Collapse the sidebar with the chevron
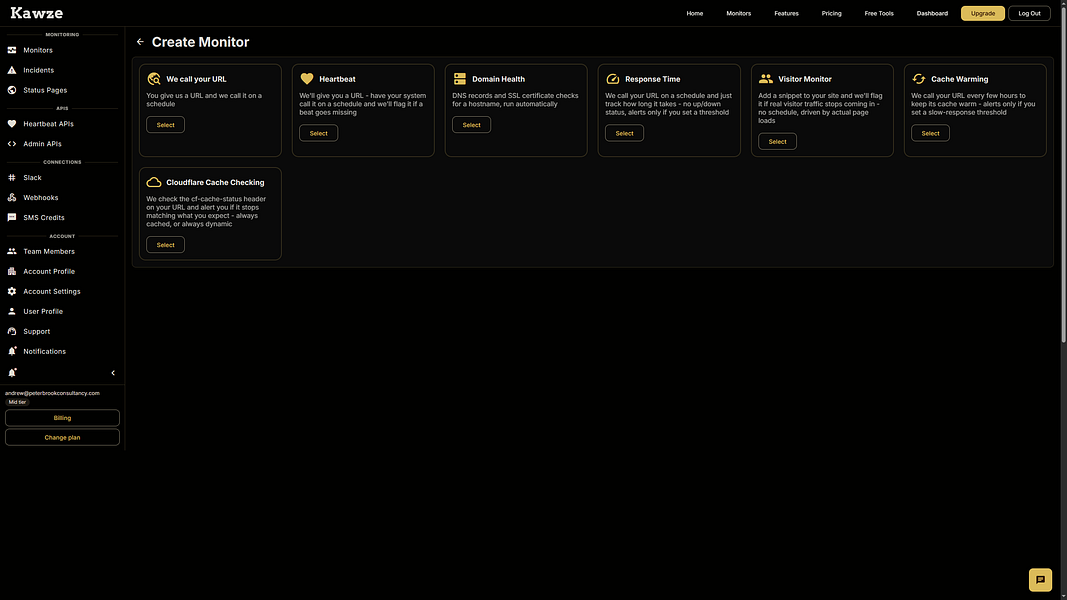This screenshot has width=1067, height=600. coord(113,373)
